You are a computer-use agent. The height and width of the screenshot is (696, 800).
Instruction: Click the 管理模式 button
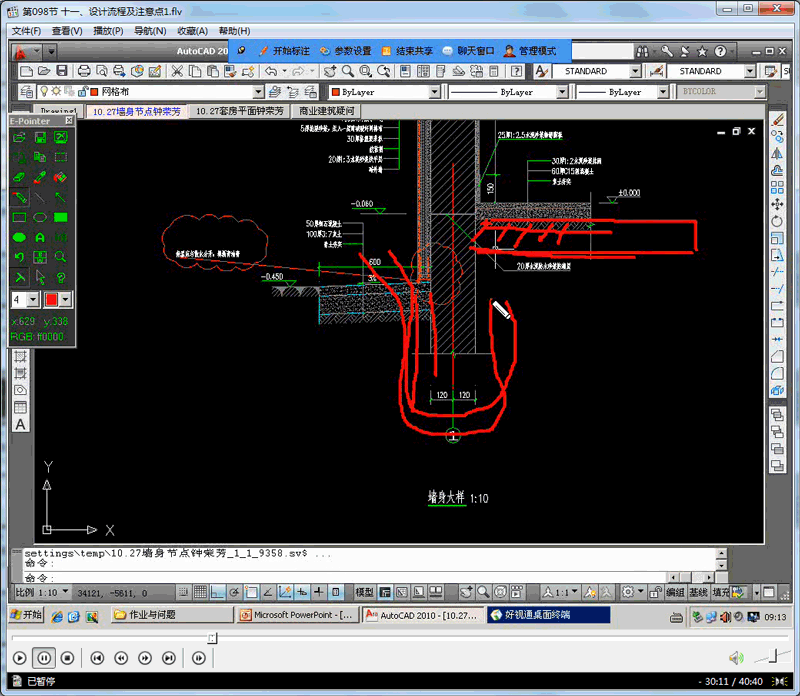tap(530, 51)
